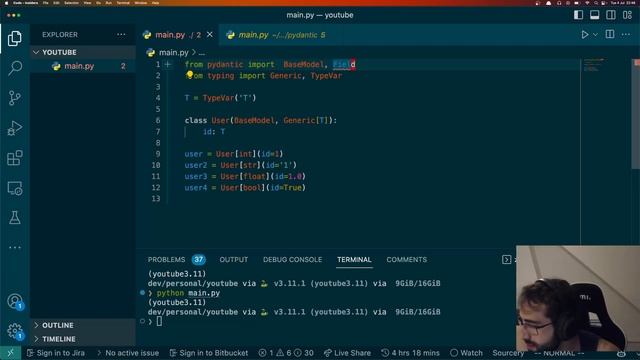This screenshot has height=360, width=640.
Task: Start Live Share from status bar
Action: (x=347, y=353)
